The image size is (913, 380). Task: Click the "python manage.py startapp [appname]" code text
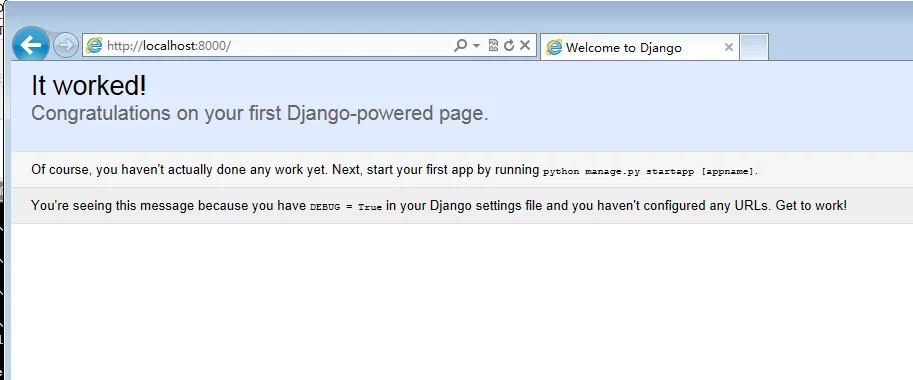click(649, 172)
